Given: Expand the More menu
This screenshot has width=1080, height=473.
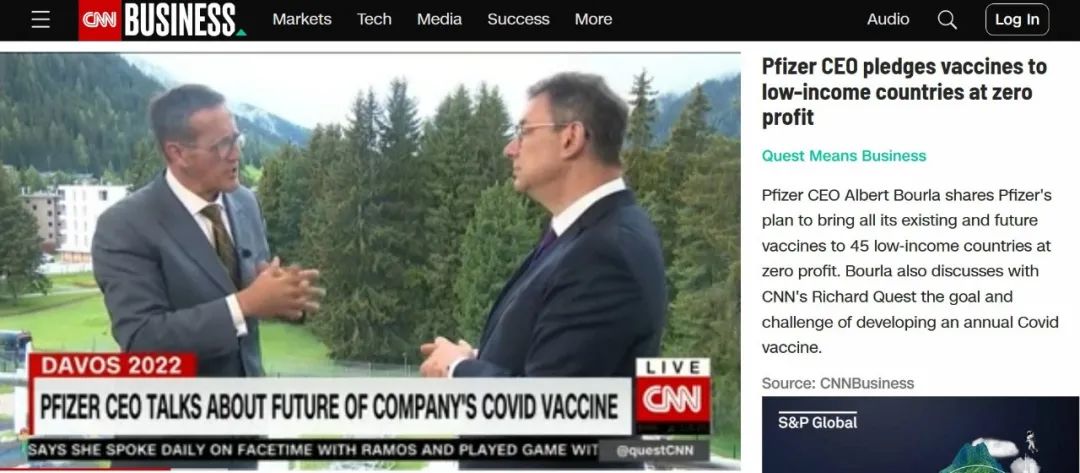Looking at the screenshot, I should pos(594,19).
